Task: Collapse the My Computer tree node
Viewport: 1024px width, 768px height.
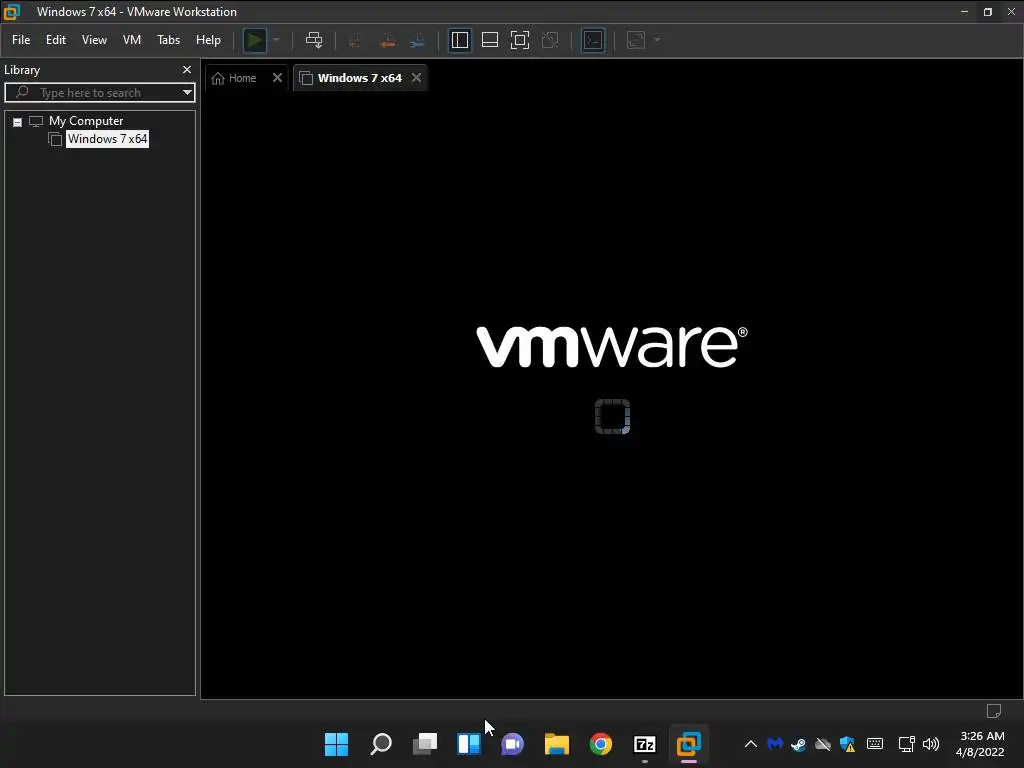Action: (x=18, y=122)
